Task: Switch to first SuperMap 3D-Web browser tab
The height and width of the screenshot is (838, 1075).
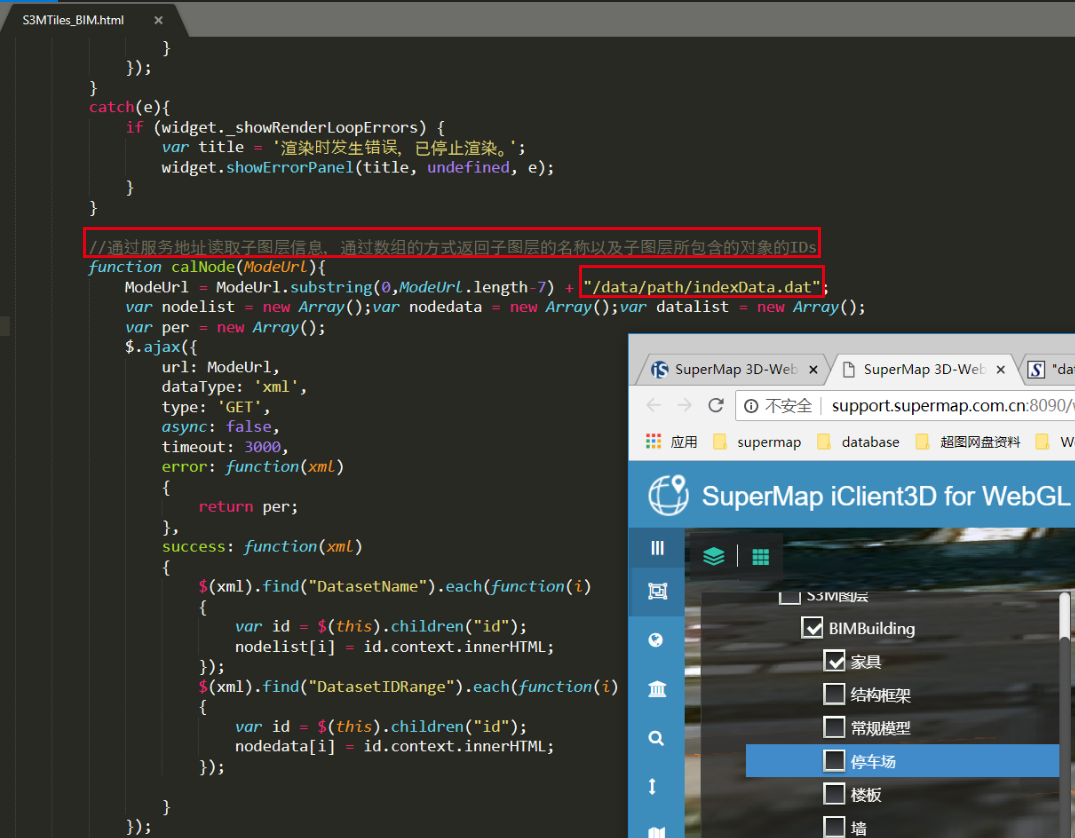Action: (x=735, y=370)
